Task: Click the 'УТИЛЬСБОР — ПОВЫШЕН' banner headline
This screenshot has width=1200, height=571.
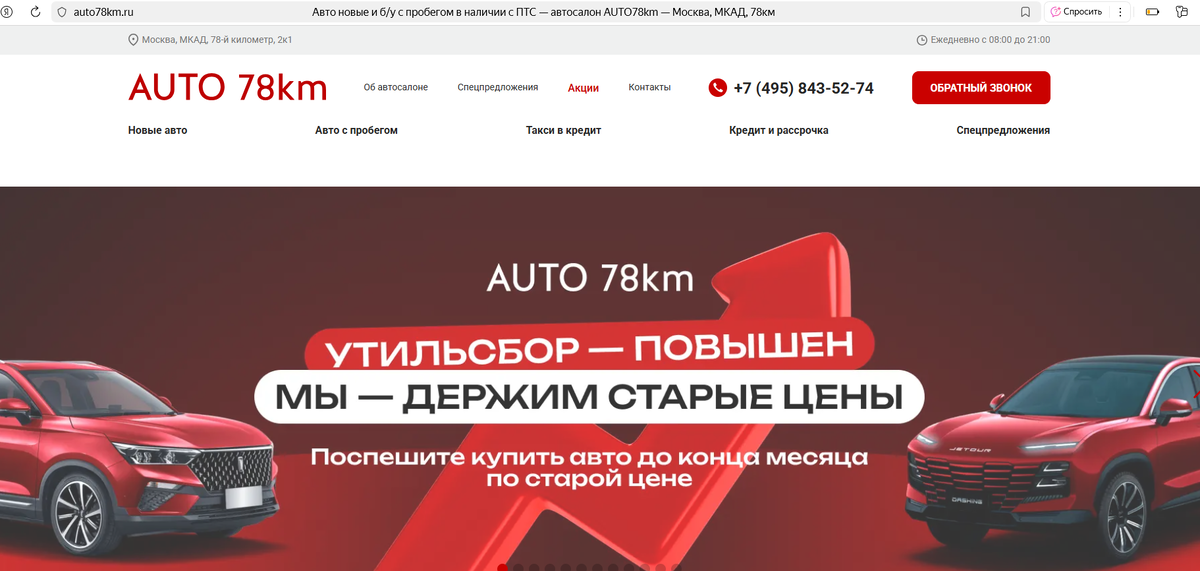Action: [x=591, y=350]
